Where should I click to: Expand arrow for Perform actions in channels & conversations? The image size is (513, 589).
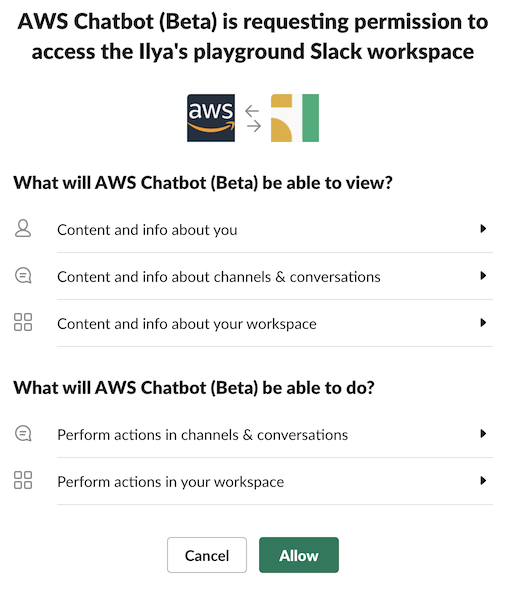pyautogui.click(x=483, y=434)
